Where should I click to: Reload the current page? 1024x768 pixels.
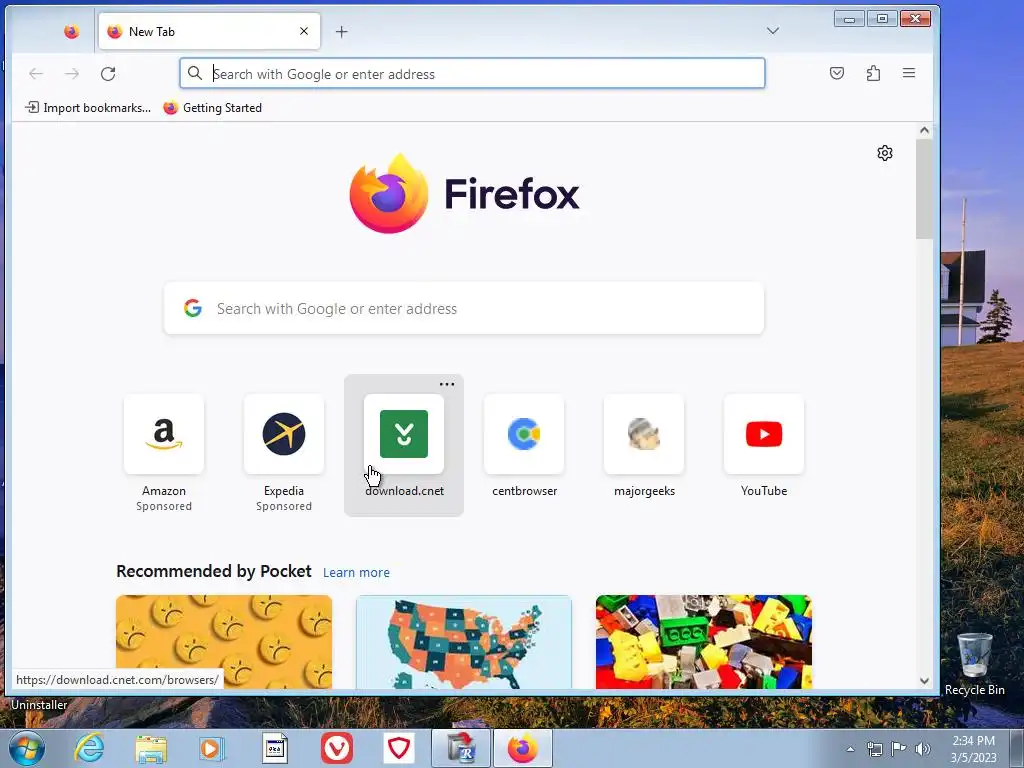click(108, 74)
